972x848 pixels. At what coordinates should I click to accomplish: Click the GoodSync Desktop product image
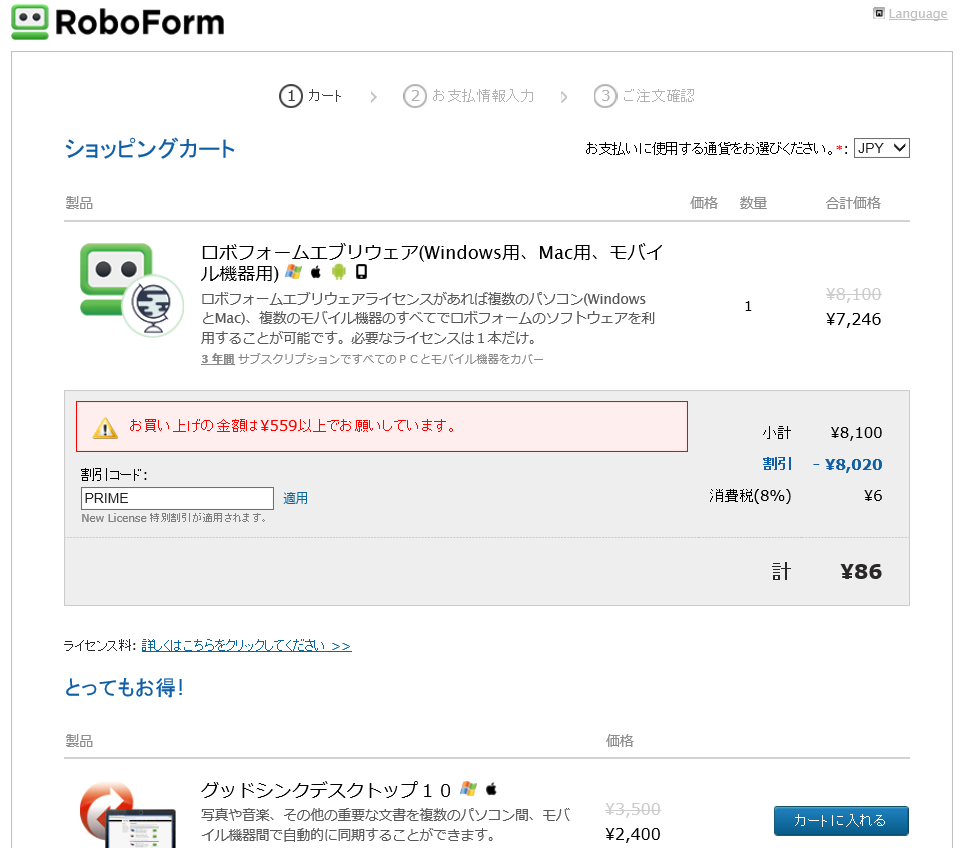coord(128,815)
